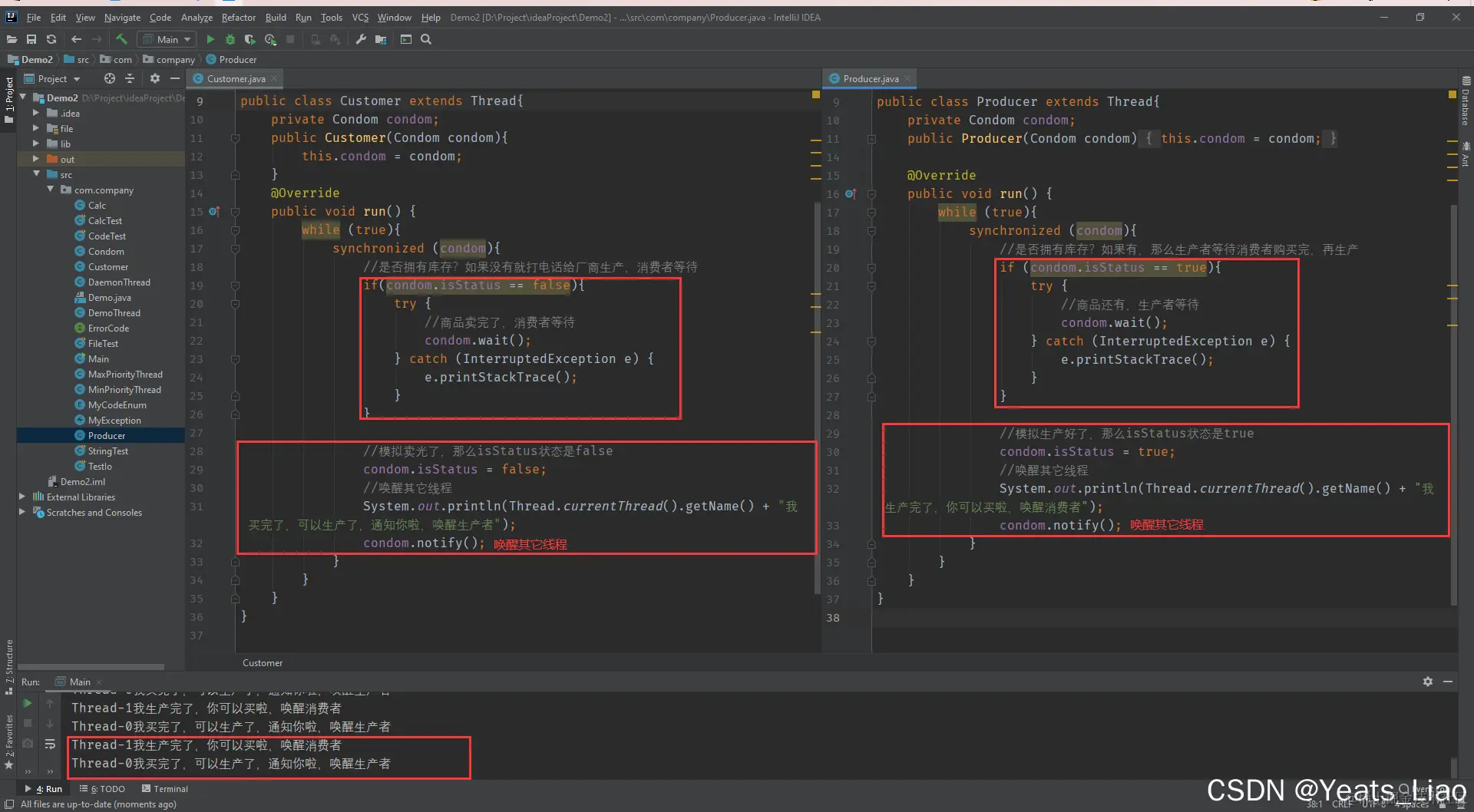
Task: Start debugging with the green bug icon
Action: click(230, 39)
